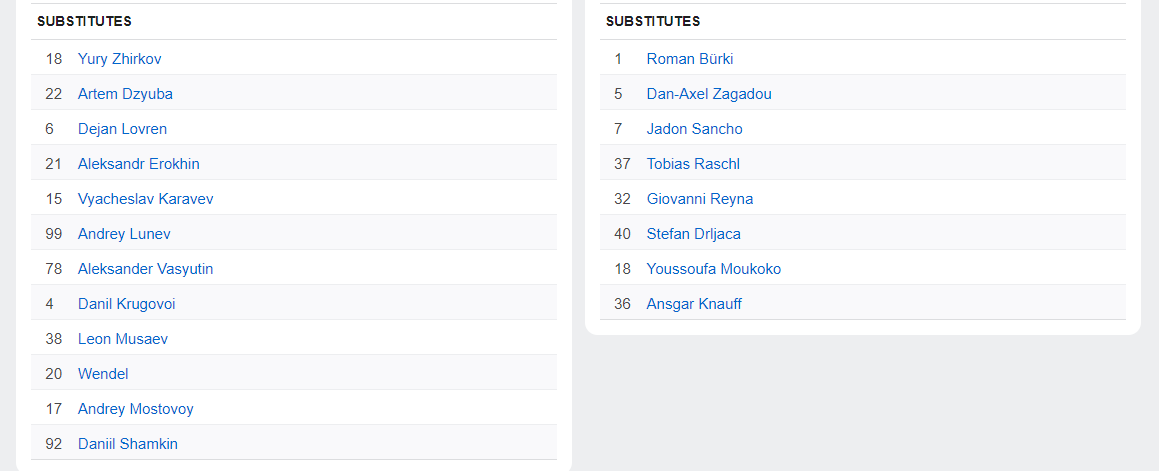Open Yury Zhirkov player link
1159x471 pixels.
[119, 59]
